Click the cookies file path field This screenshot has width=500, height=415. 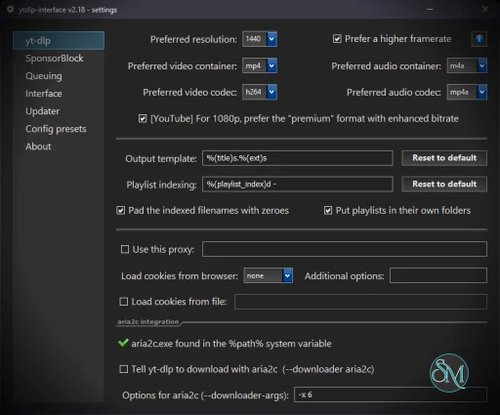tap(360, 302)
